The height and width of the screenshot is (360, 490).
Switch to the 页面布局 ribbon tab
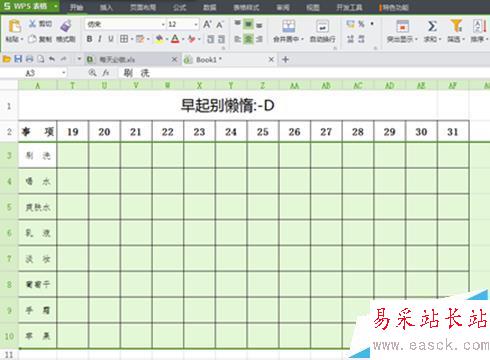(x=143, y=7)
